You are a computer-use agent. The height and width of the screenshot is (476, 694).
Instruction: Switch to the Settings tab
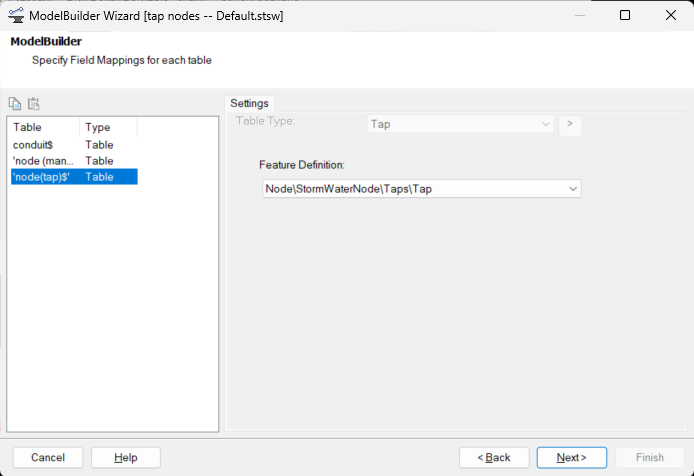click(250, 103)
